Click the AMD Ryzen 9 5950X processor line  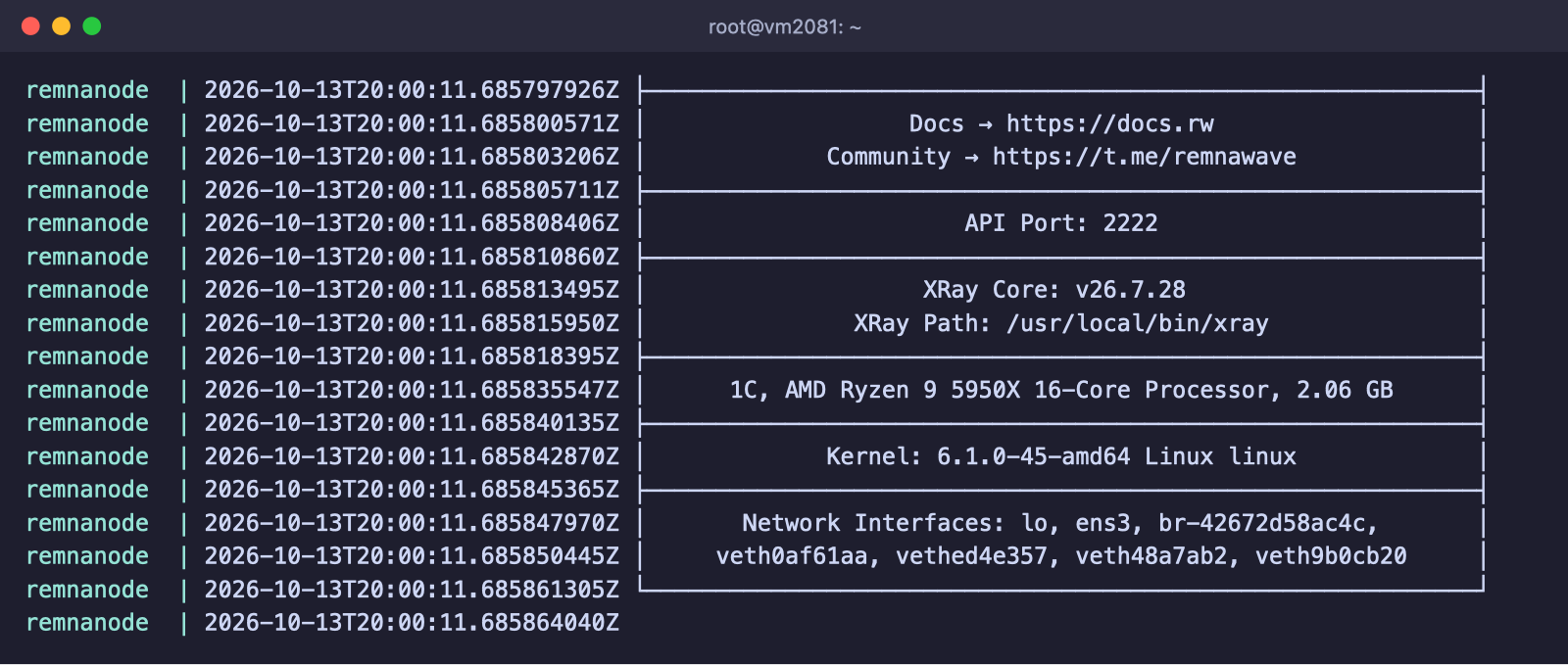[1060, 390]
